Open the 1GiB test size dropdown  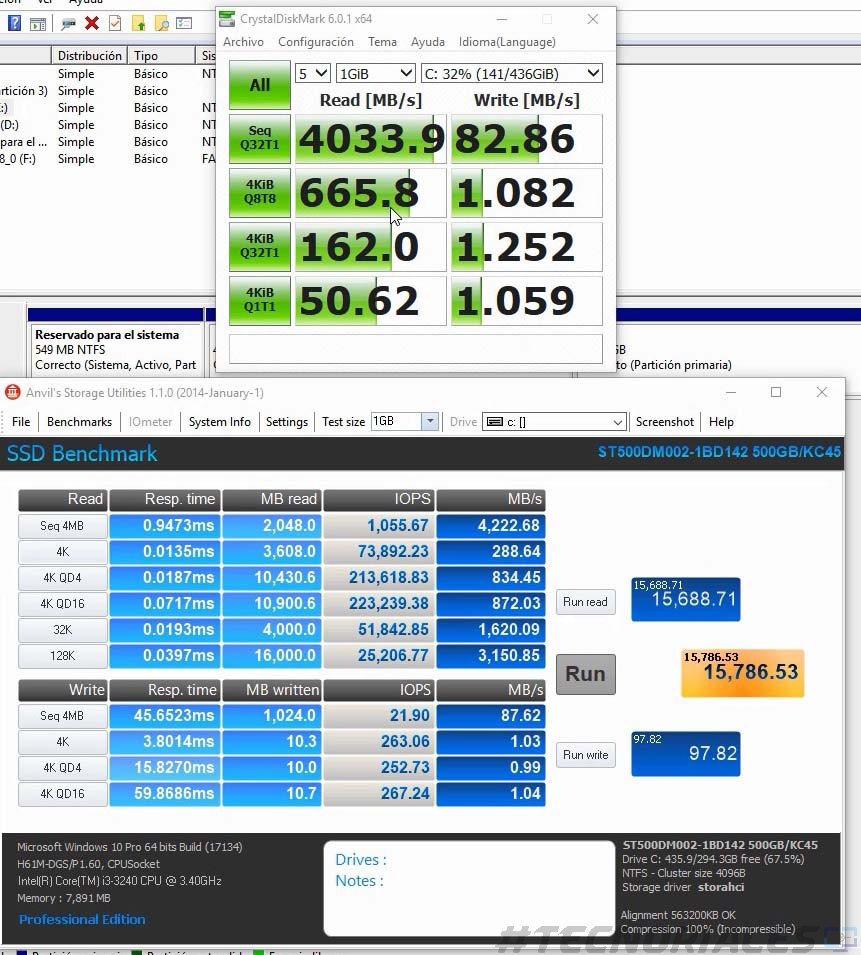[375, 73]
